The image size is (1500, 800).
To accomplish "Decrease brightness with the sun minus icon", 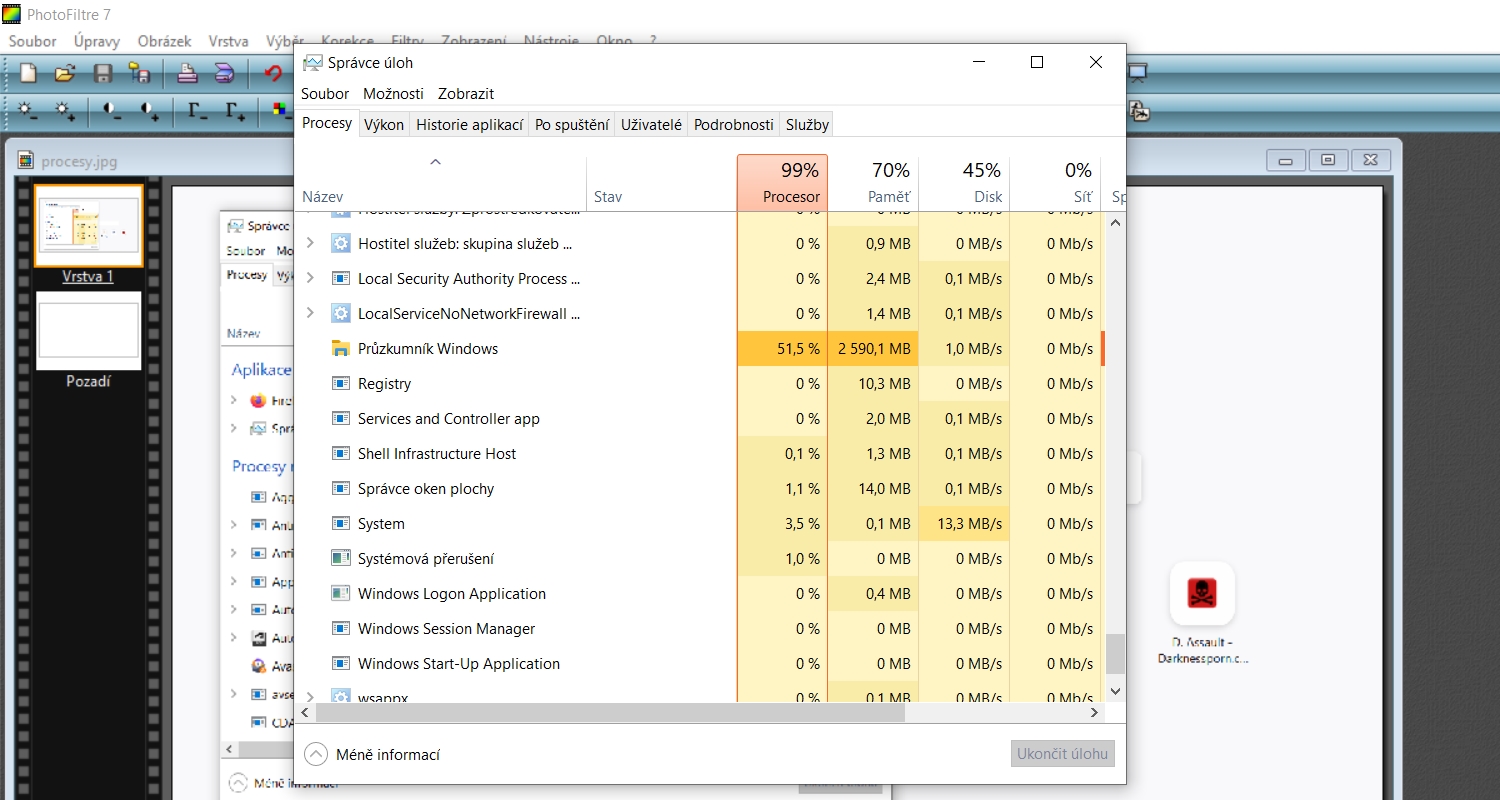I will pyautogui.click(x=28, y=112).
